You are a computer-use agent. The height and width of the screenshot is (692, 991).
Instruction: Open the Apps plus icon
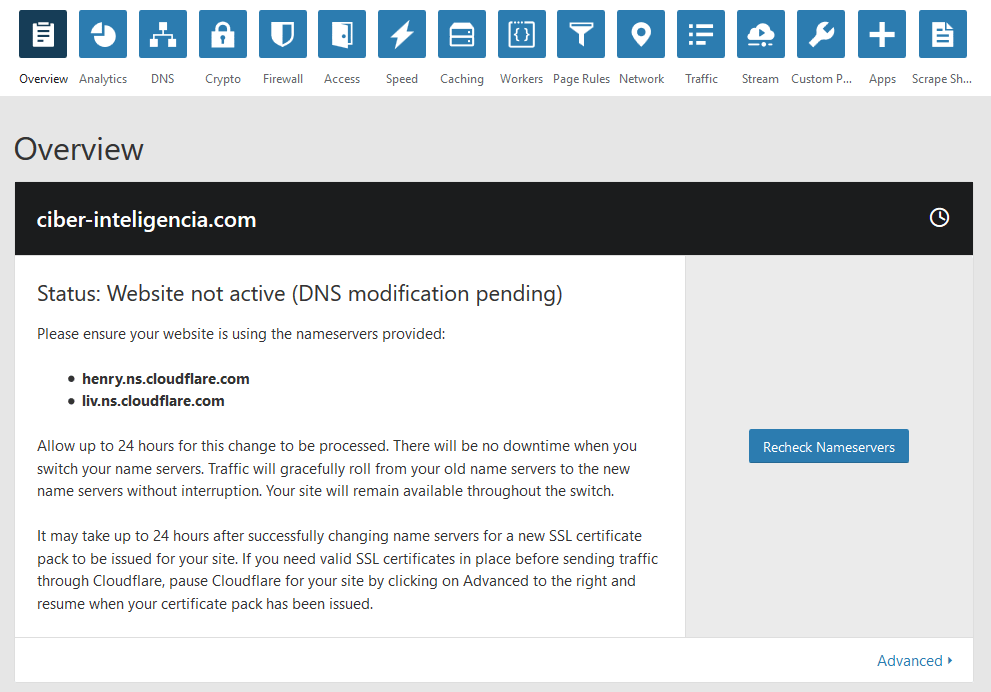click(x=882, y=34)
